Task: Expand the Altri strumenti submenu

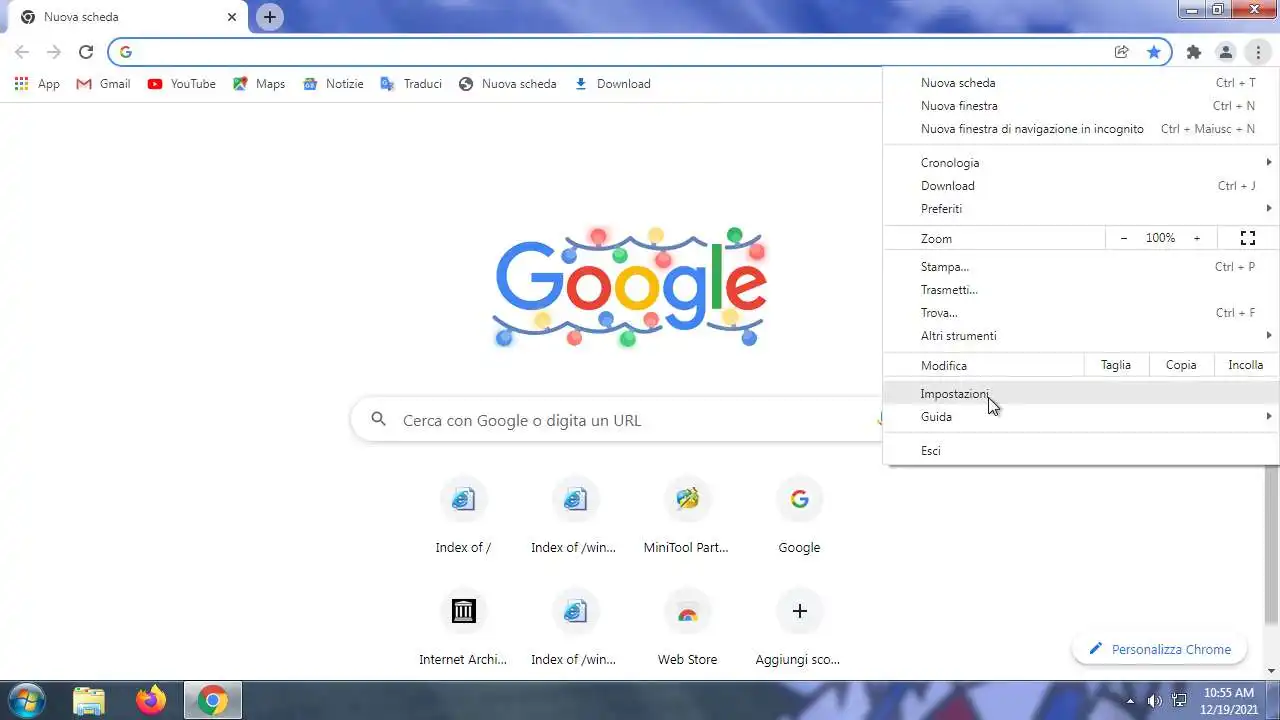Action: tap(1081, 336)
